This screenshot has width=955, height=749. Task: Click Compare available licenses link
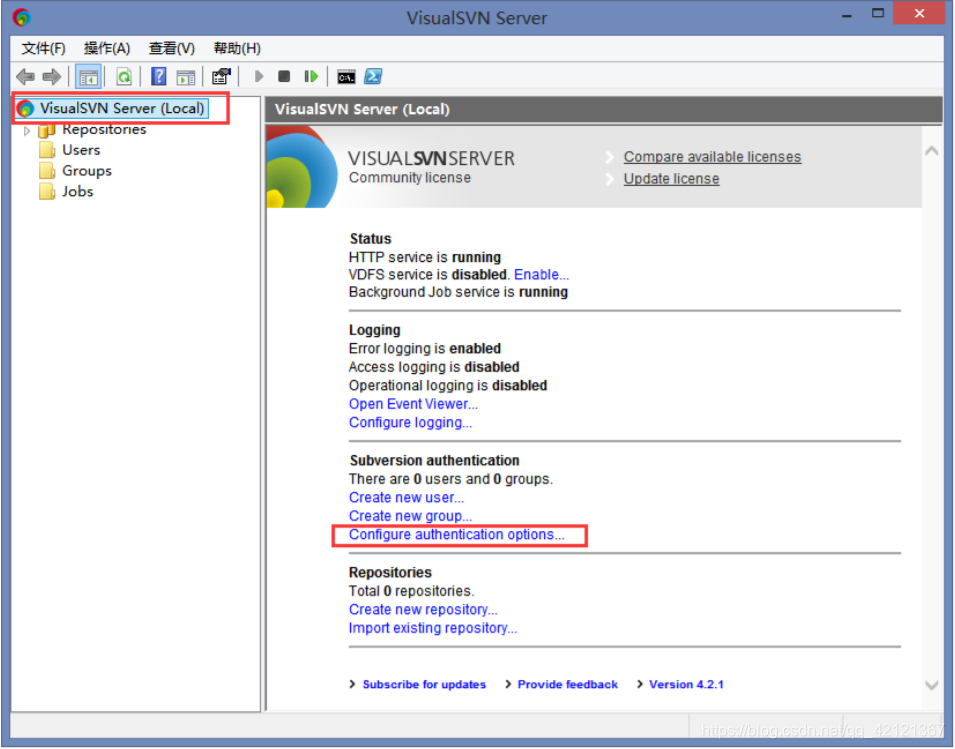pos(712,157)
